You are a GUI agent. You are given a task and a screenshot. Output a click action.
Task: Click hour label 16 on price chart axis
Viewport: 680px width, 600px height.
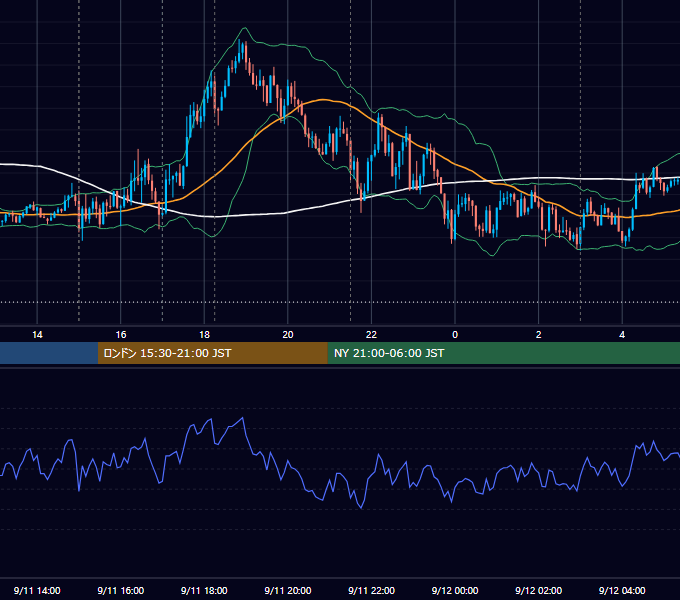(x=121, y=335)
